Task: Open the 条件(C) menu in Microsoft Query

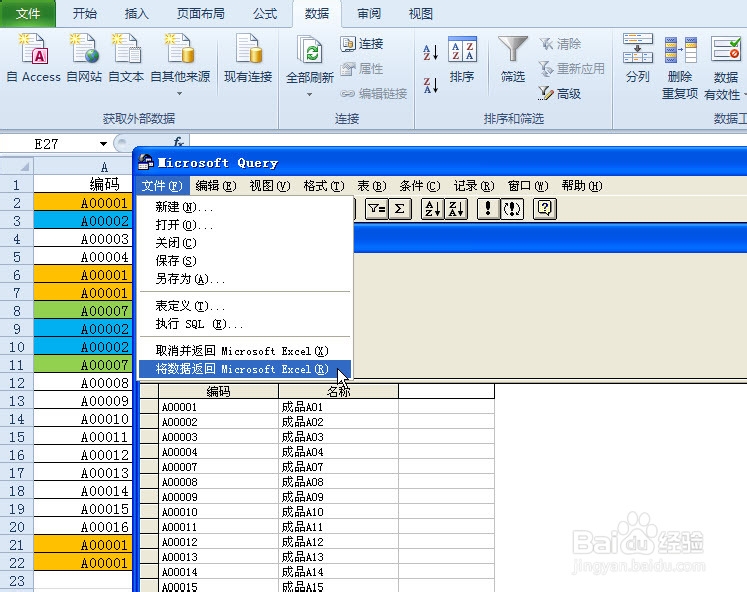Action: [420, 185]
